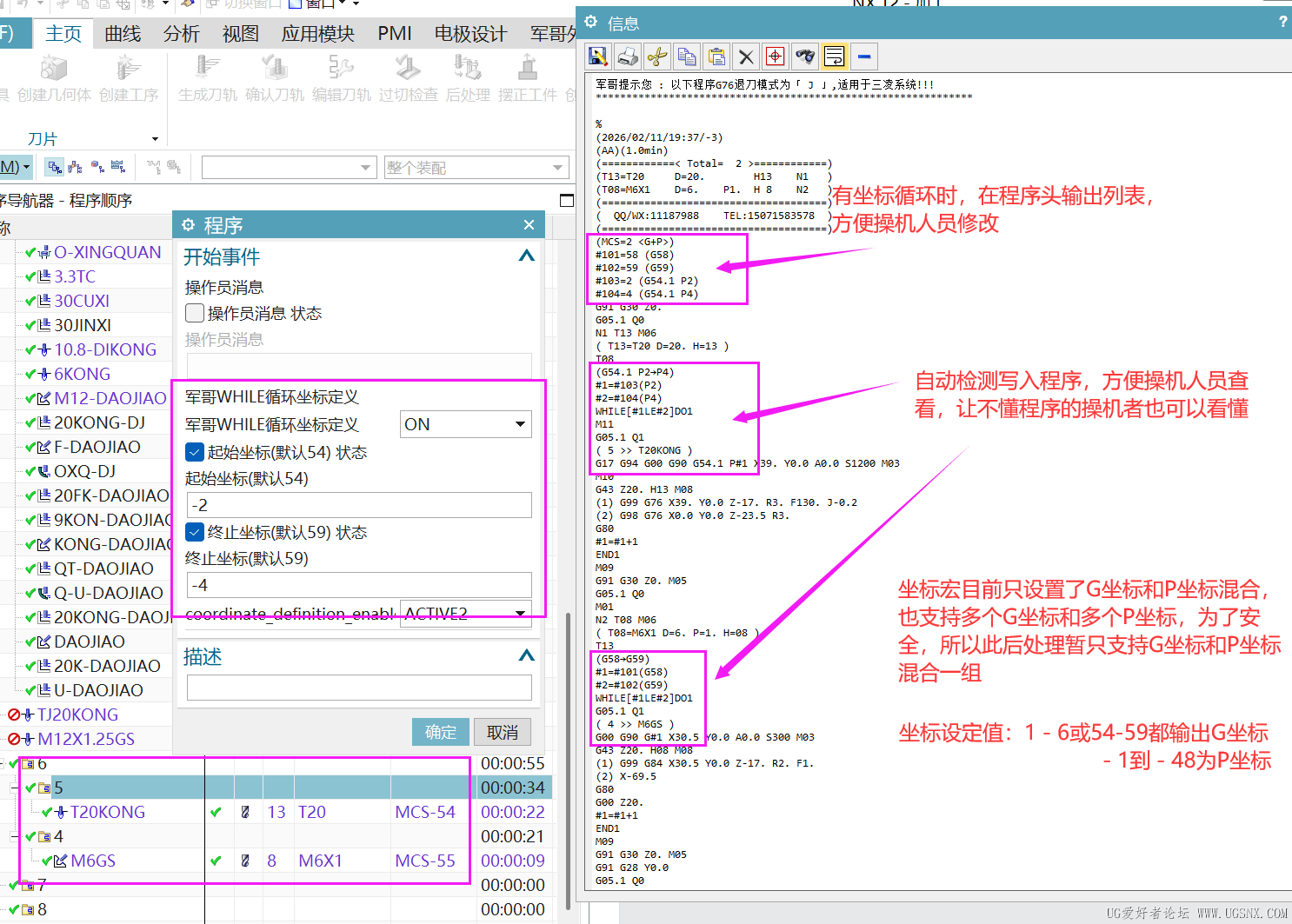Viewport: 1292px width, 924px height.
Task: Click the 编辑刀轨 ribbon icon
Action: point(342,67)
